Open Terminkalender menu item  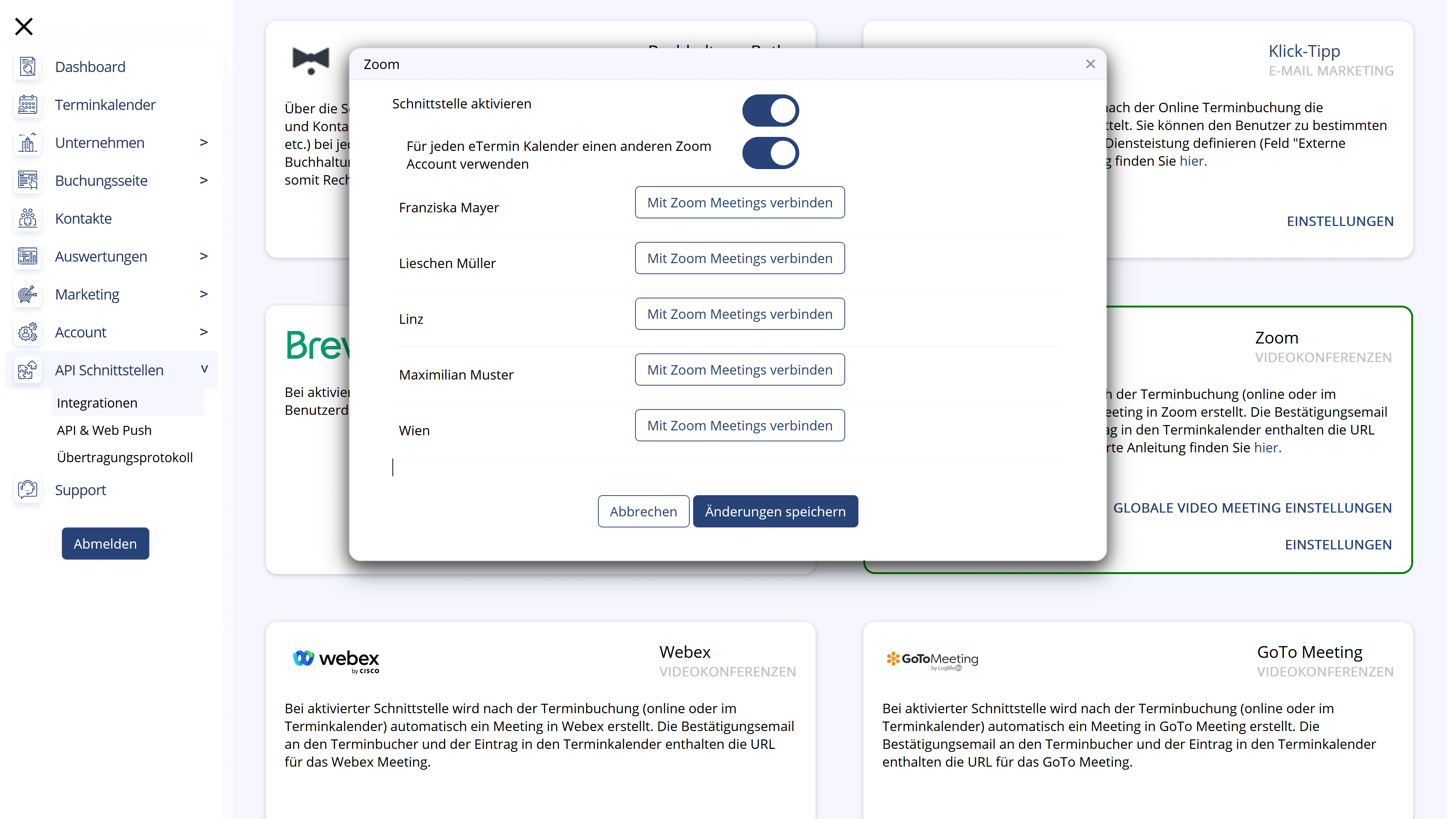[105, 105]
